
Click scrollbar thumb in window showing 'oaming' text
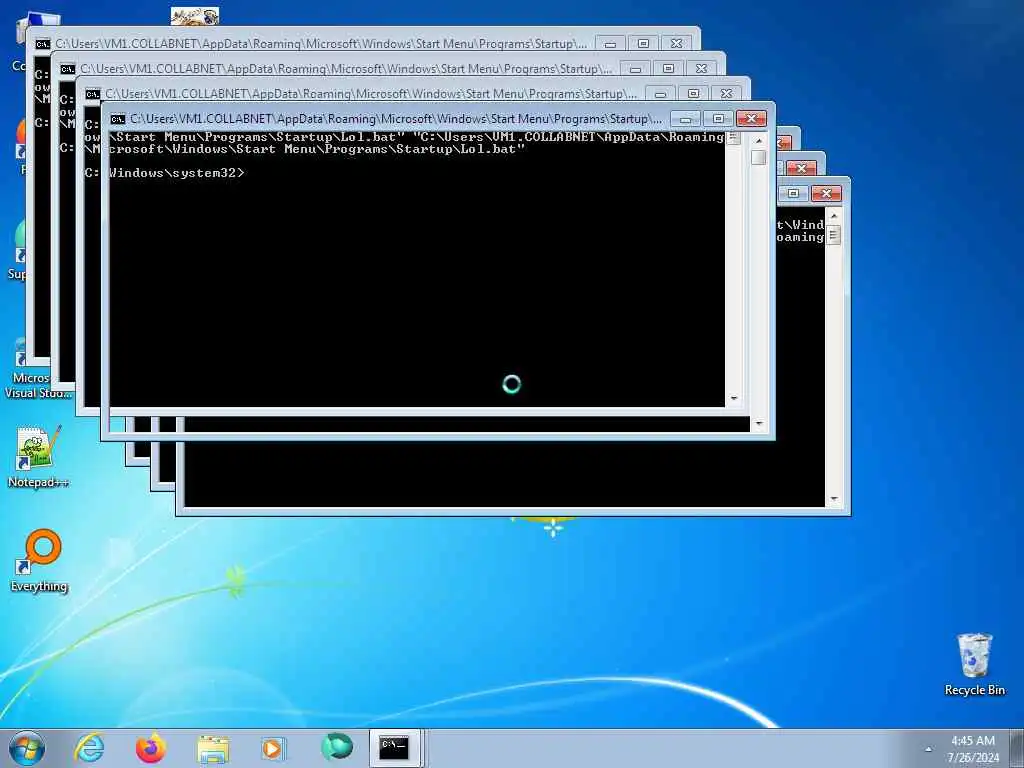[833, 234]
